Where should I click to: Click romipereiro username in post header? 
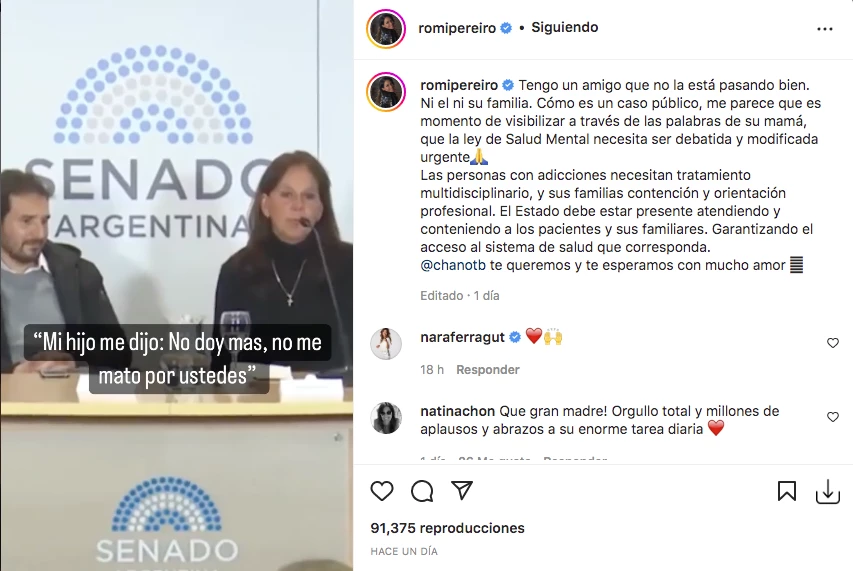[457, 28]
